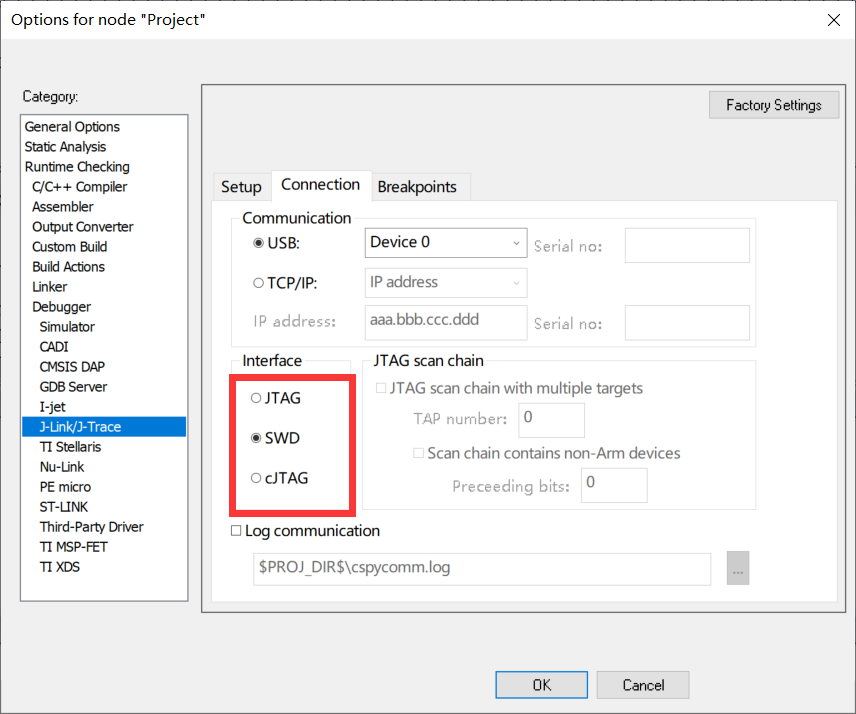Switch to the Breakpoints tab

417,187
